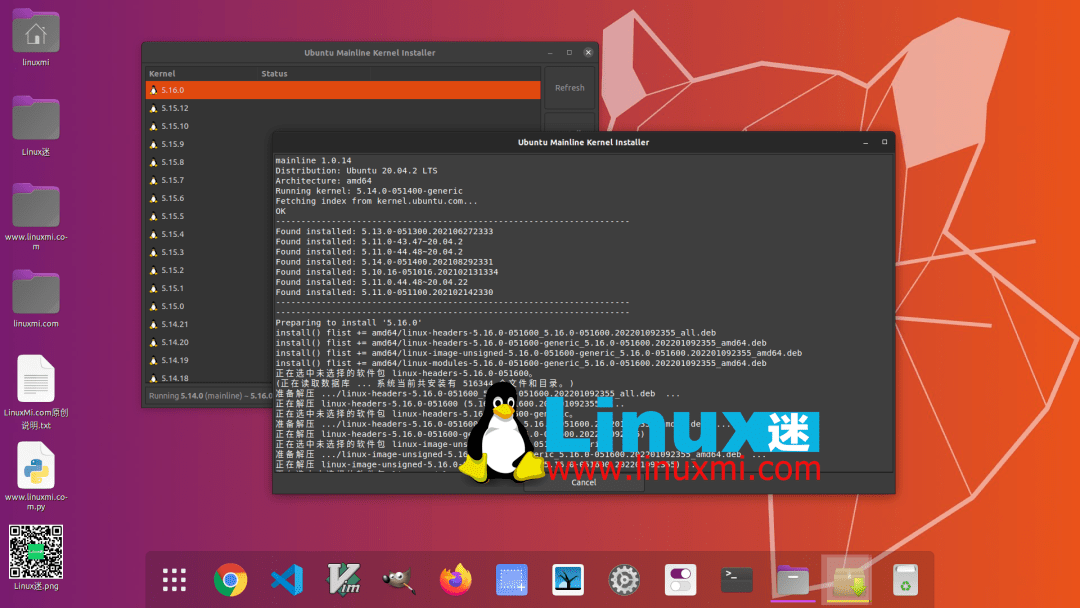The image size is (1080, 608).
Task: Launch the Vim editor from the dock
Action: tap(343, 580)
